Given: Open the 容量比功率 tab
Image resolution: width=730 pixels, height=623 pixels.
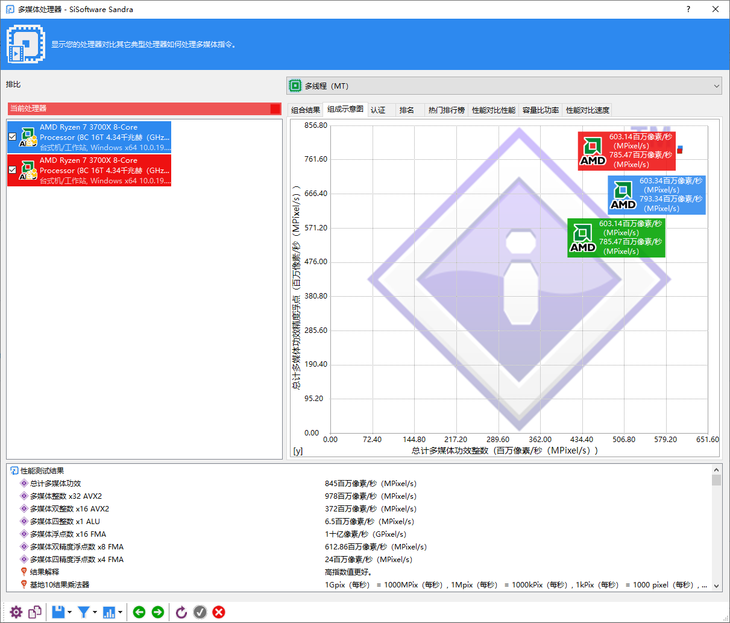Looking at the screenshot, I should coord(541,110).
